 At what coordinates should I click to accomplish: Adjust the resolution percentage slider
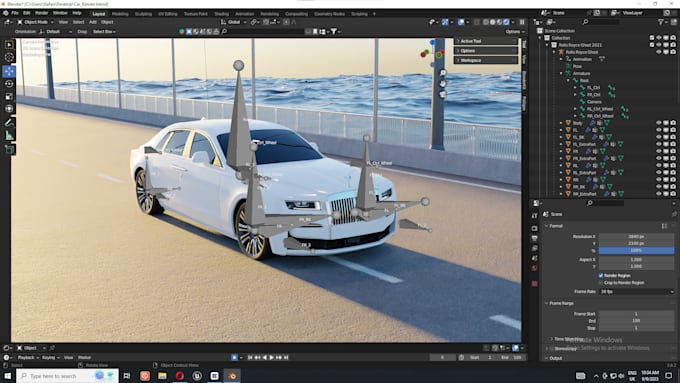click(x=636, y=251)
